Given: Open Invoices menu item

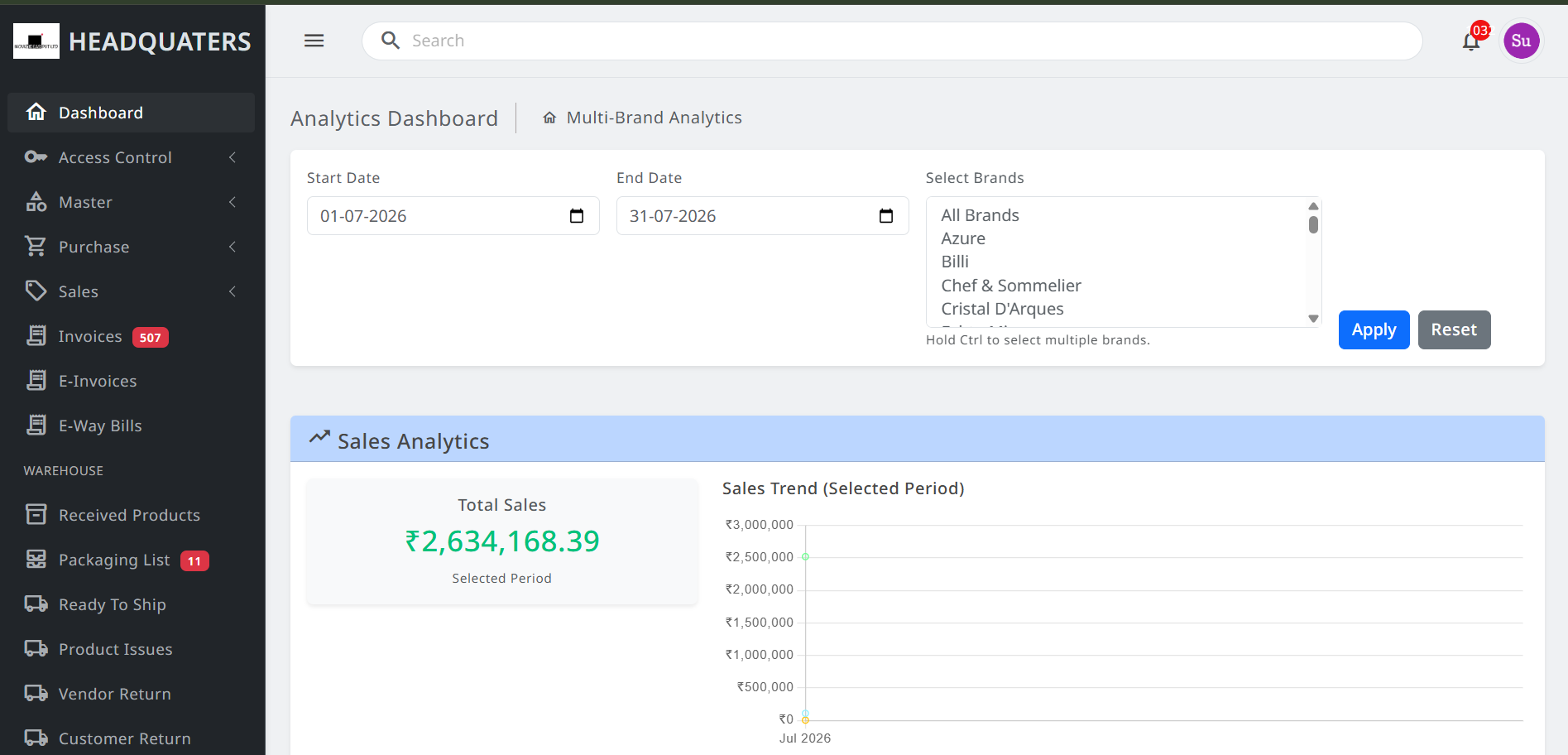Looking at the screenshot, I should pos(131,336).
